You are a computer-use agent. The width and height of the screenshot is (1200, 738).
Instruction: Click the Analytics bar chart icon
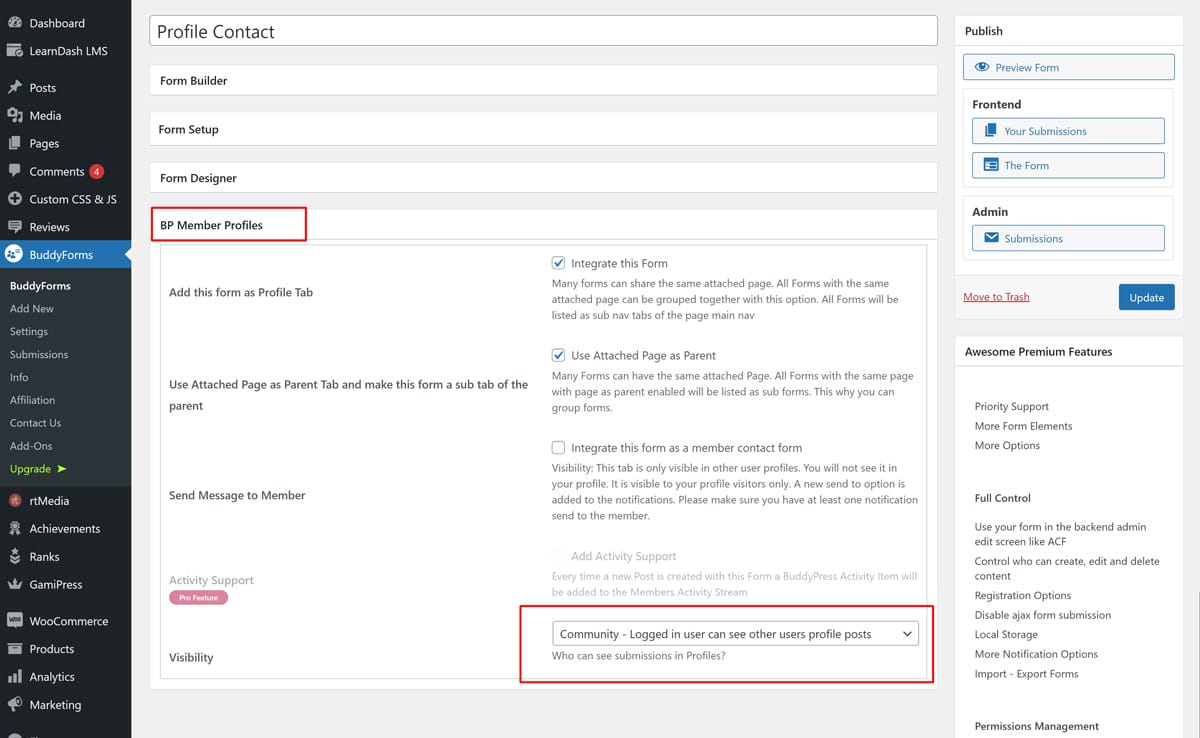click(15, 677)
